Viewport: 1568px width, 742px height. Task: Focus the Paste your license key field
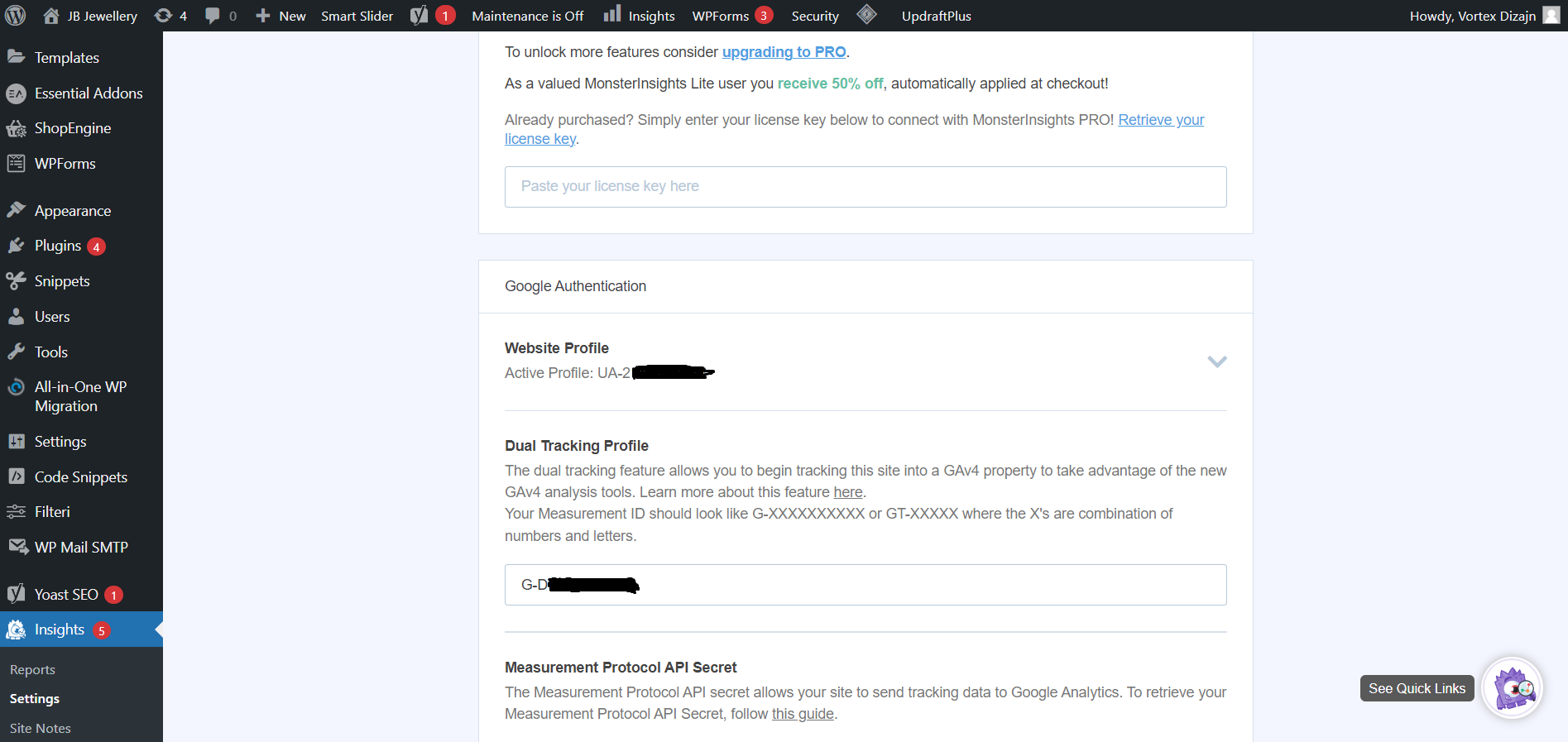point(866,187)
